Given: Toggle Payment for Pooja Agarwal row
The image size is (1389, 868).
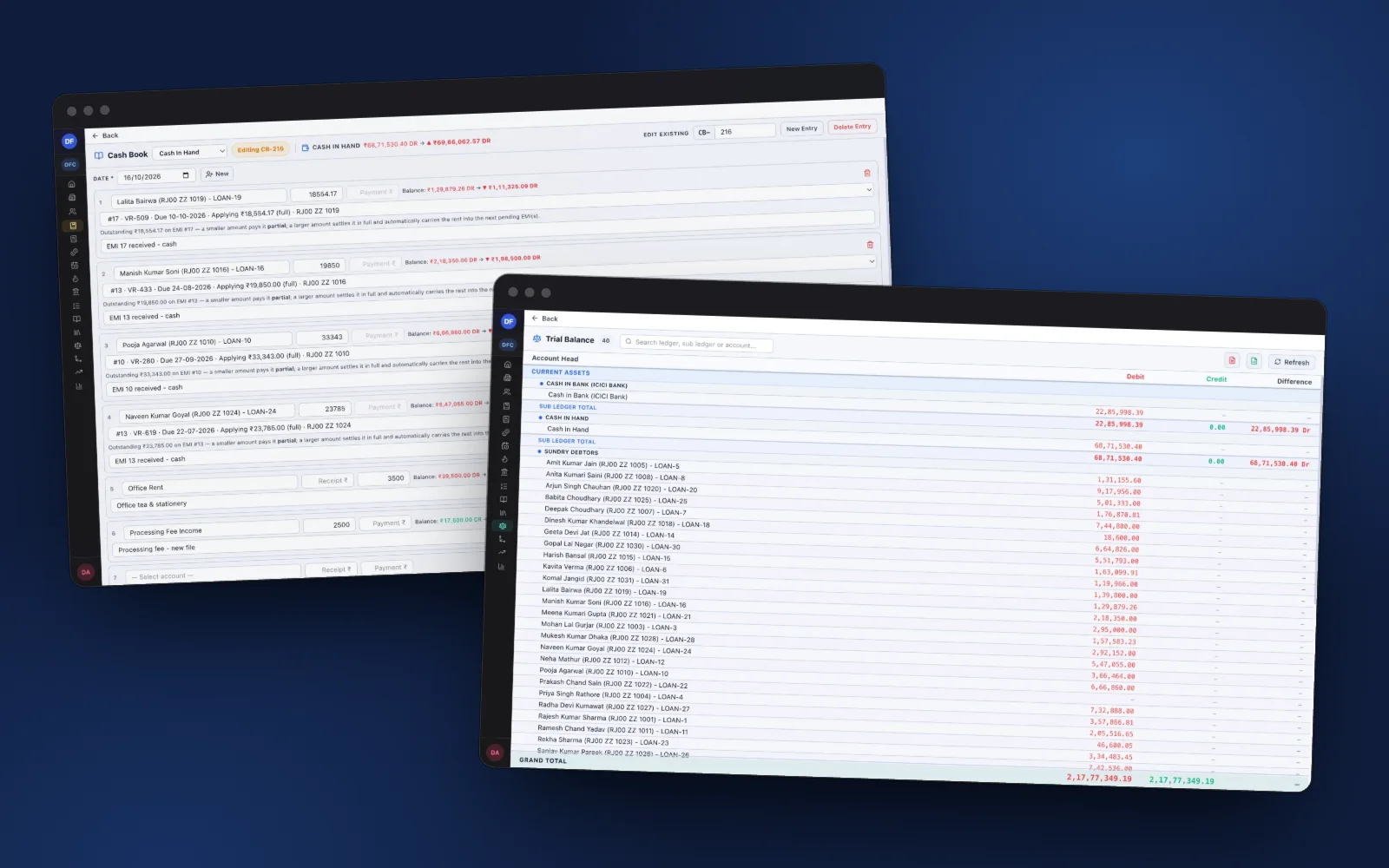Looking at the screenshot, I should click(379, 335).
